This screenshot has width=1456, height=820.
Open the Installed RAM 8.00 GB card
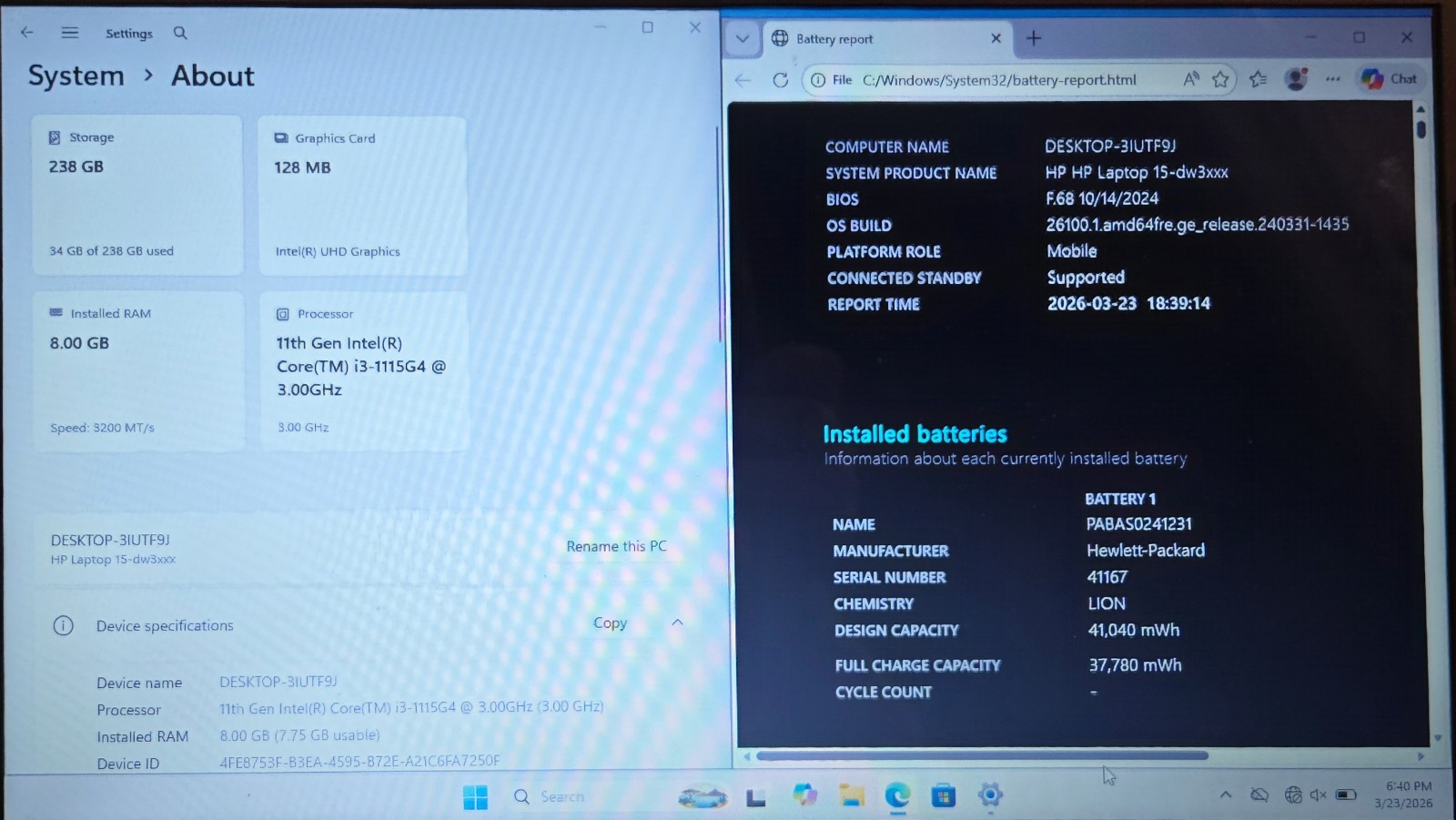[x=138, y=371]
